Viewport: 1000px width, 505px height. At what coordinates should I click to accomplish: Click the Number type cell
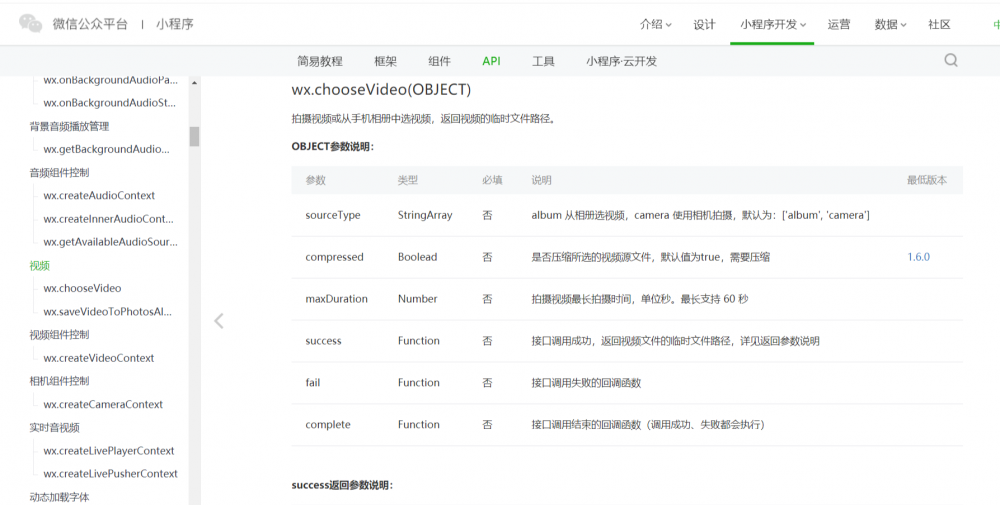417,299
